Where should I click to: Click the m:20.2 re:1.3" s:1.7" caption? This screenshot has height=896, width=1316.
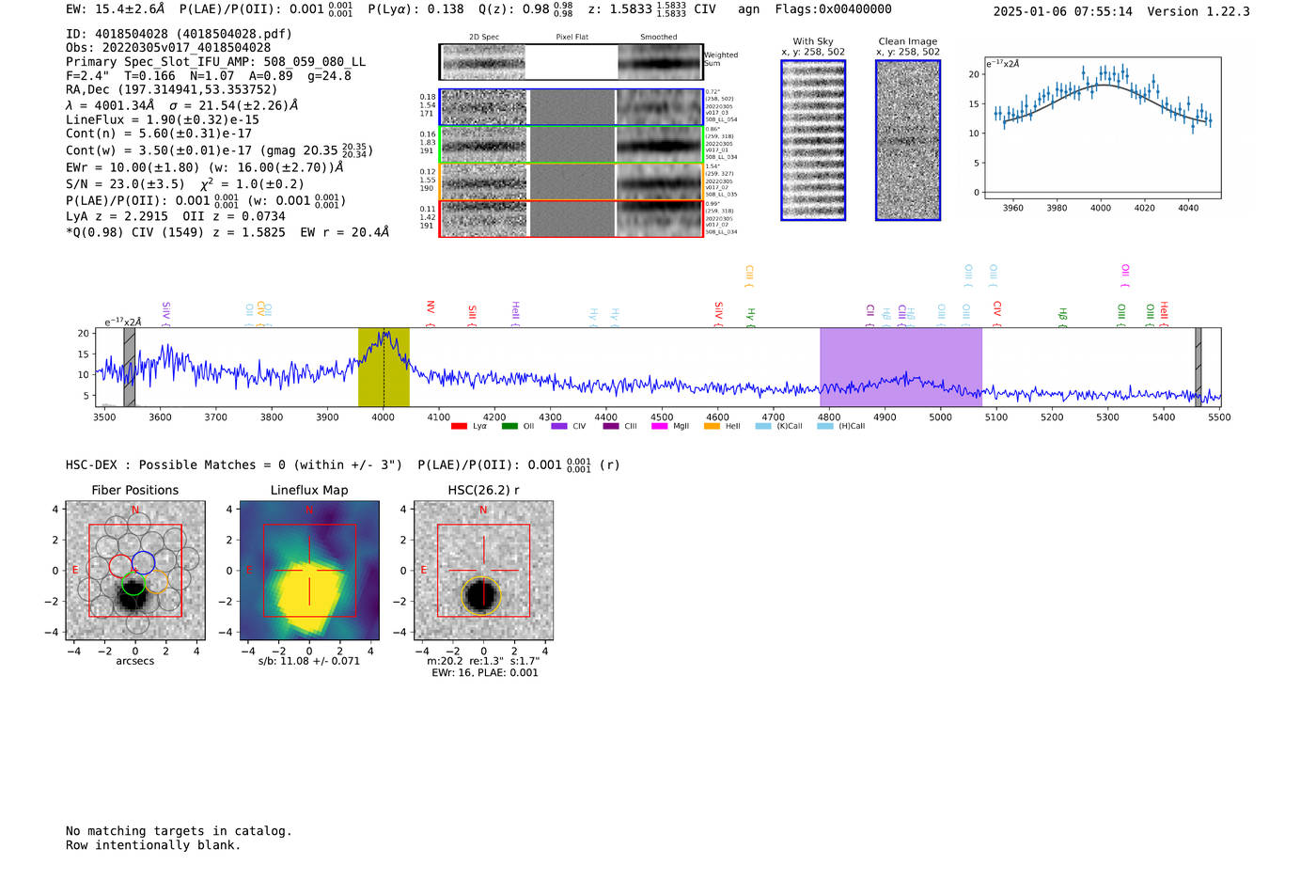coord(483,661)
